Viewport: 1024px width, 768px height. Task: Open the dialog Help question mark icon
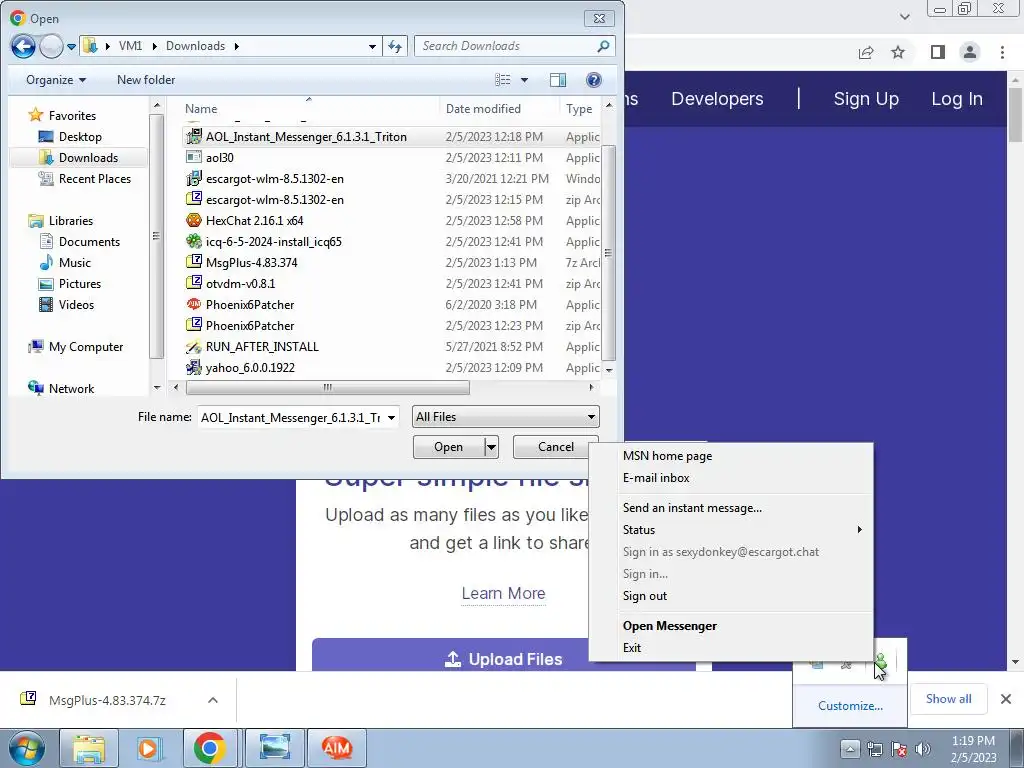[x=594, y=80]
